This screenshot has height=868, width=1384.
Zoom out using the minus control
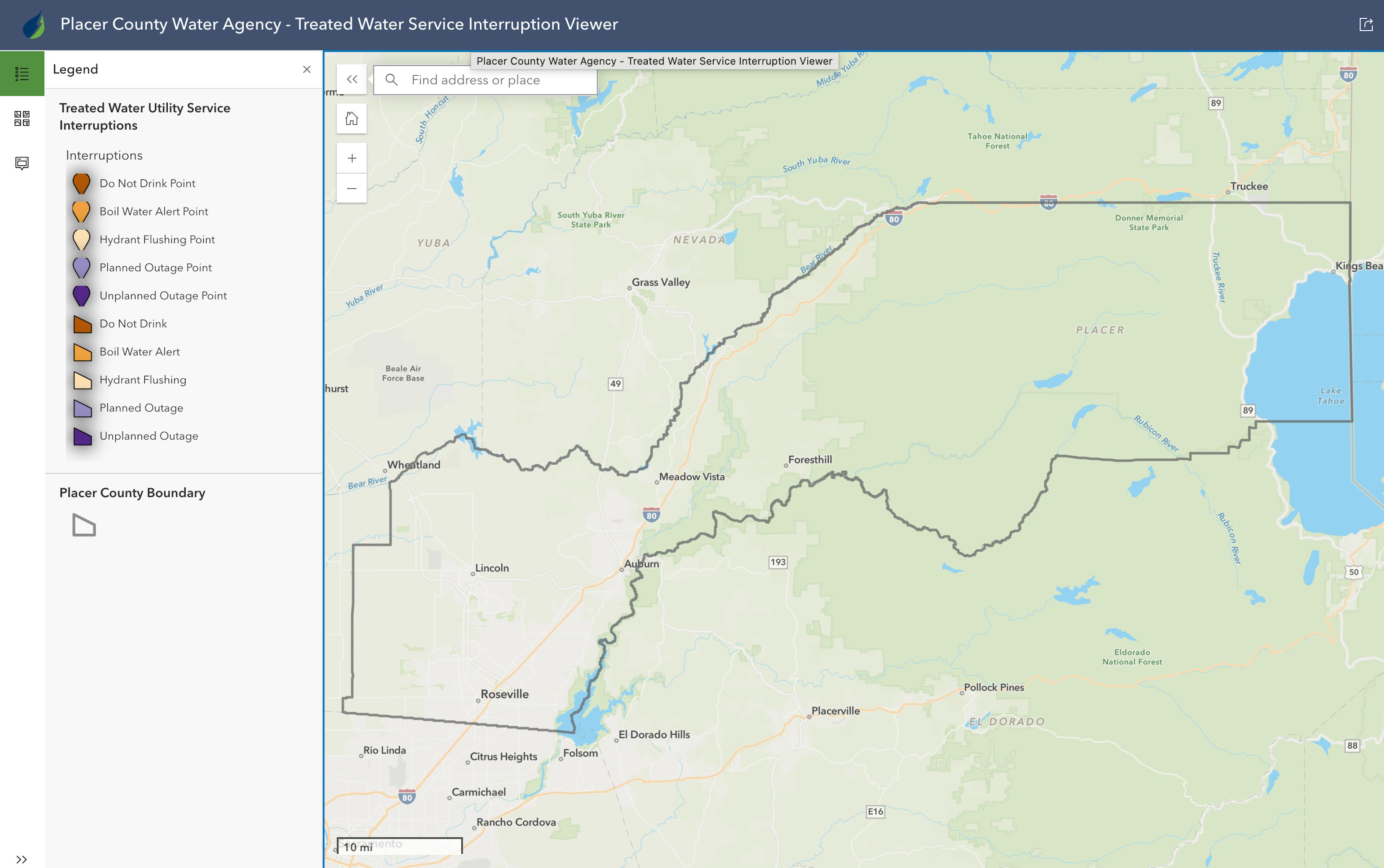tap(351, 188)
